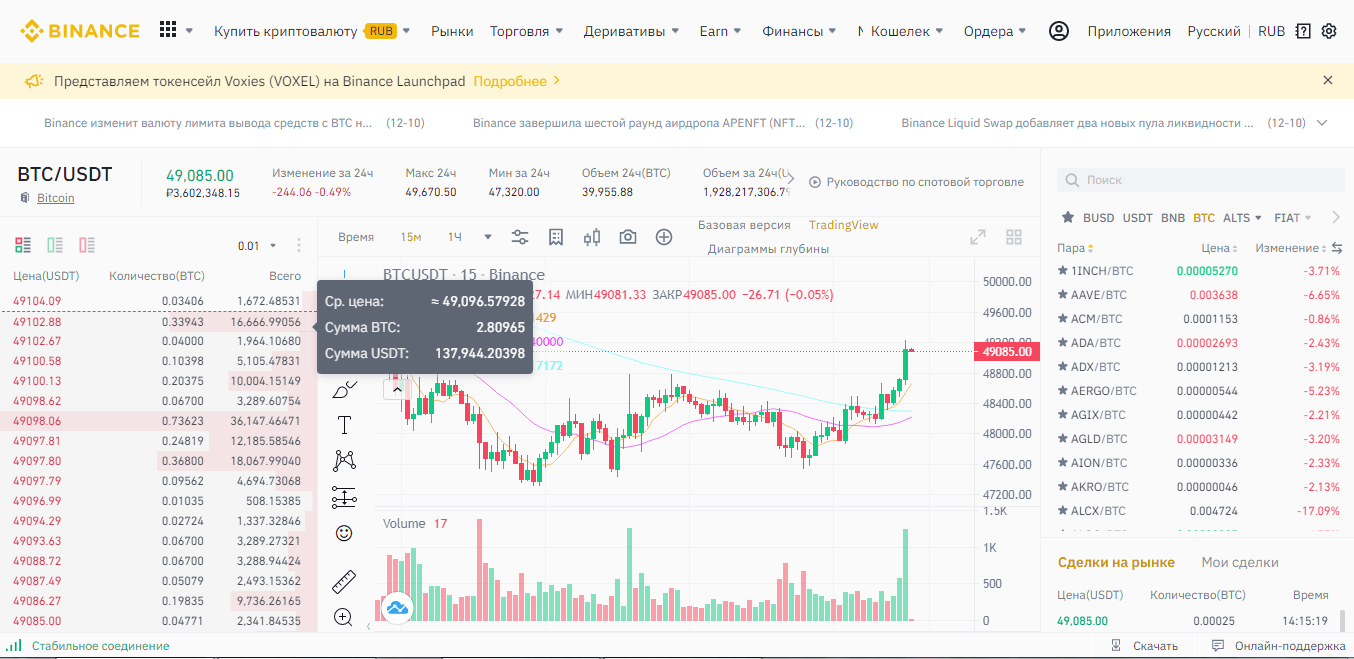Expand chart to fullscreen
This screenshot has width=1354, height=659.
pyautogui.click(x=978, y=237)
